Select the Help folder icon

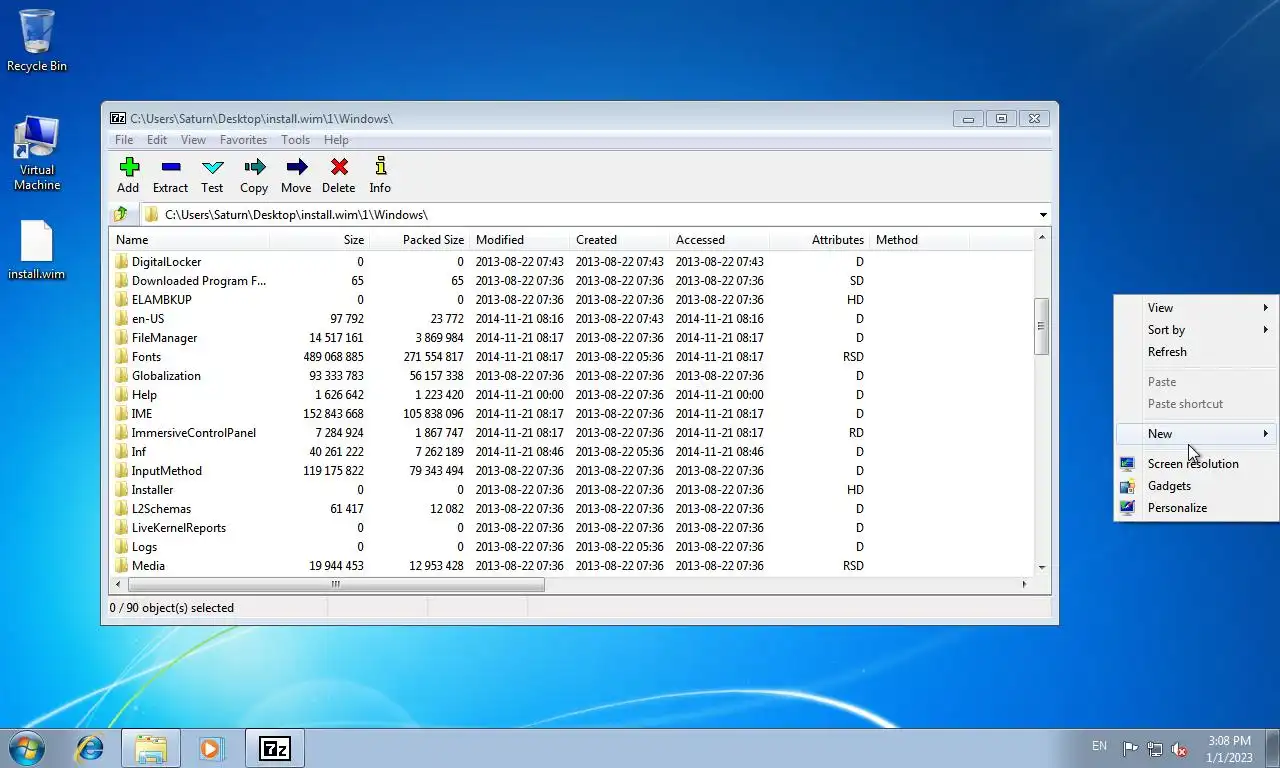[x=121, y=395]
